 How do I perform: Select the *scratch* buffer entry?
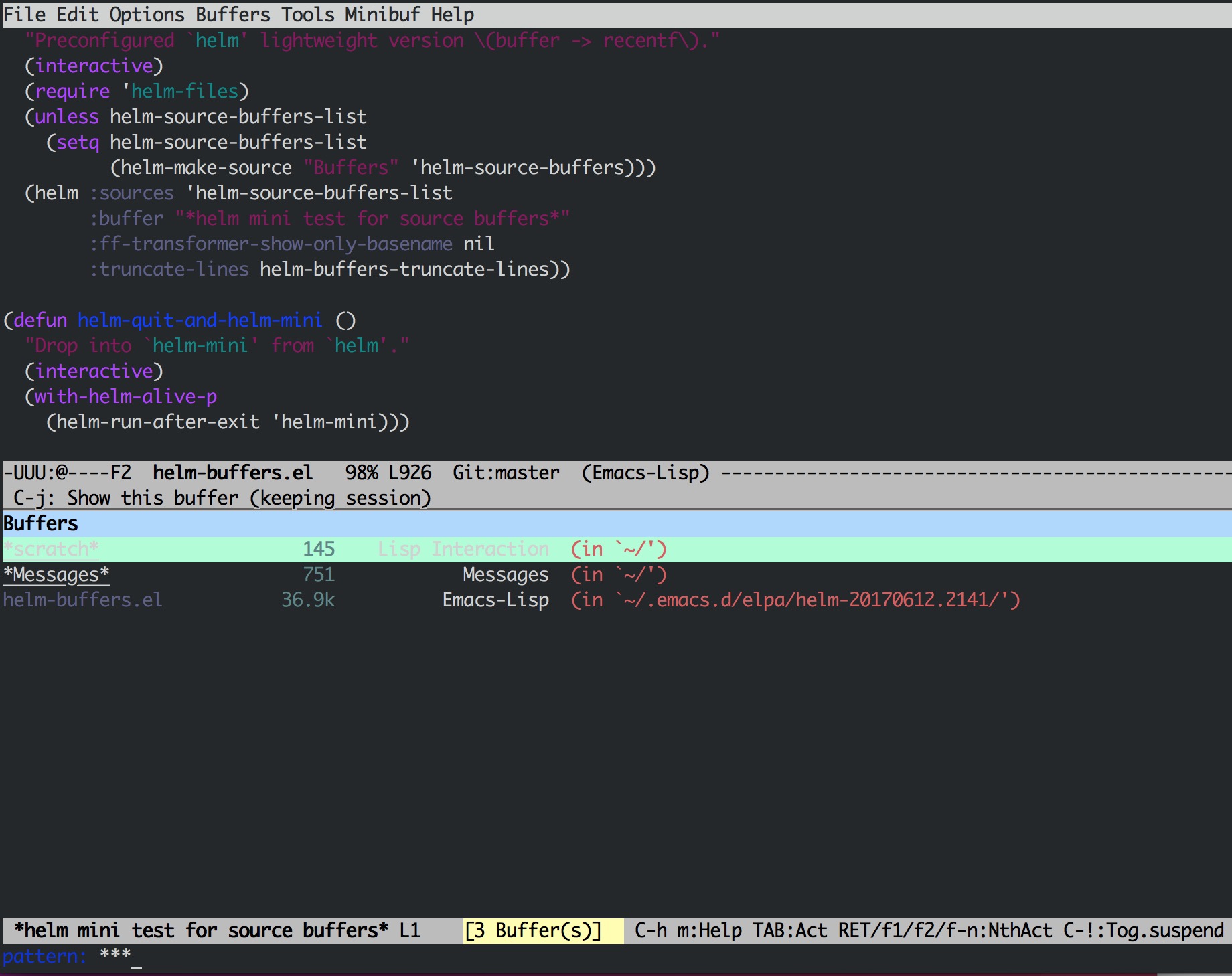[616, 549]
